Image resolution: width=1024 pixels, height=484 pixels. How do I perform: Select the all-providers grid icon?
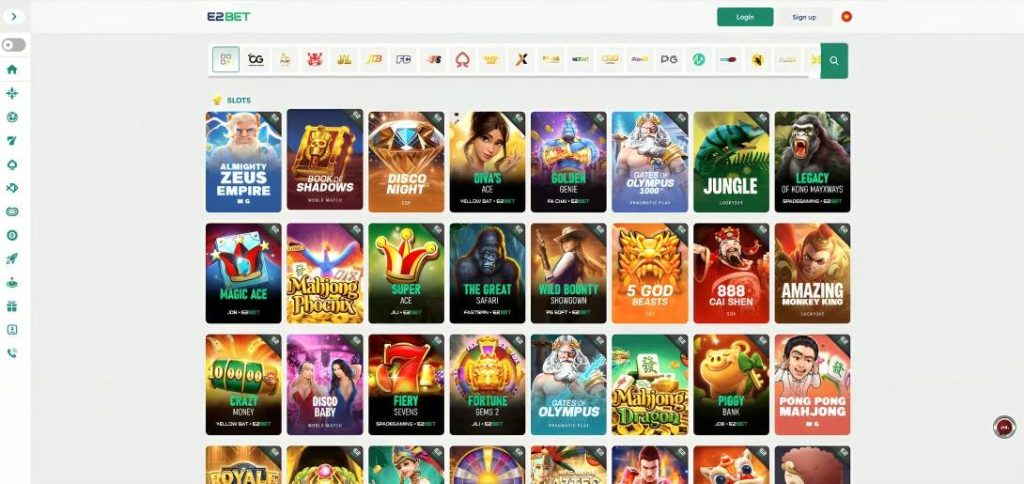tap(226, 59)
